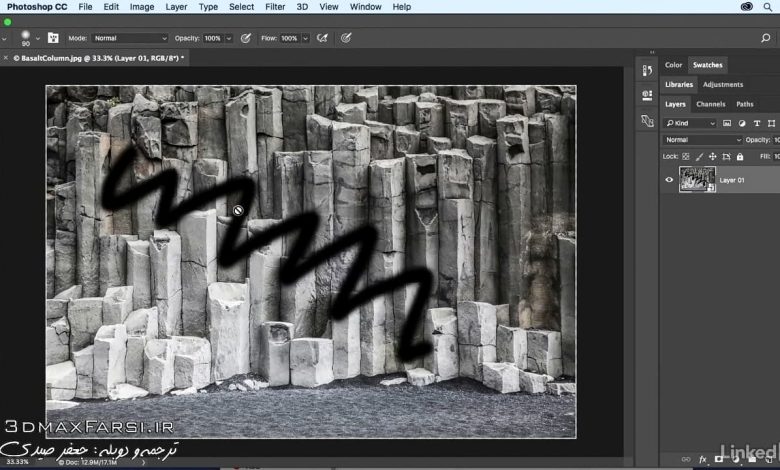The image size is (780, 470).
Task: Click the green window zoom button
Action: 7,22
